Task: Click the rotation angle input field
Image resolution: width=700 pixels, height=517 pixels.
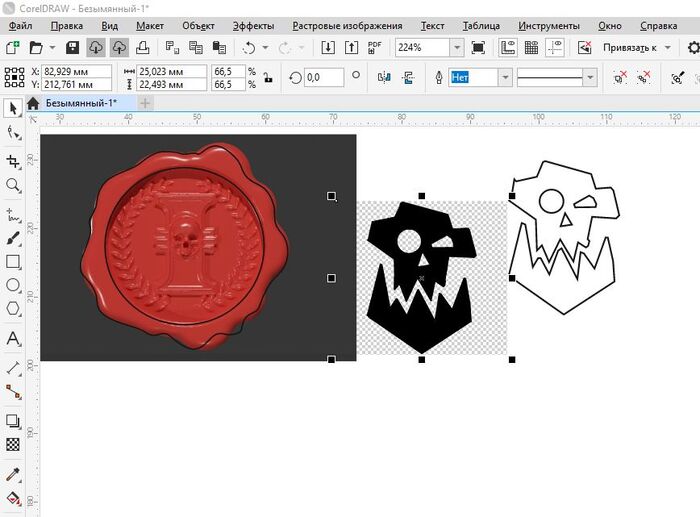Action: coord(324,77)
